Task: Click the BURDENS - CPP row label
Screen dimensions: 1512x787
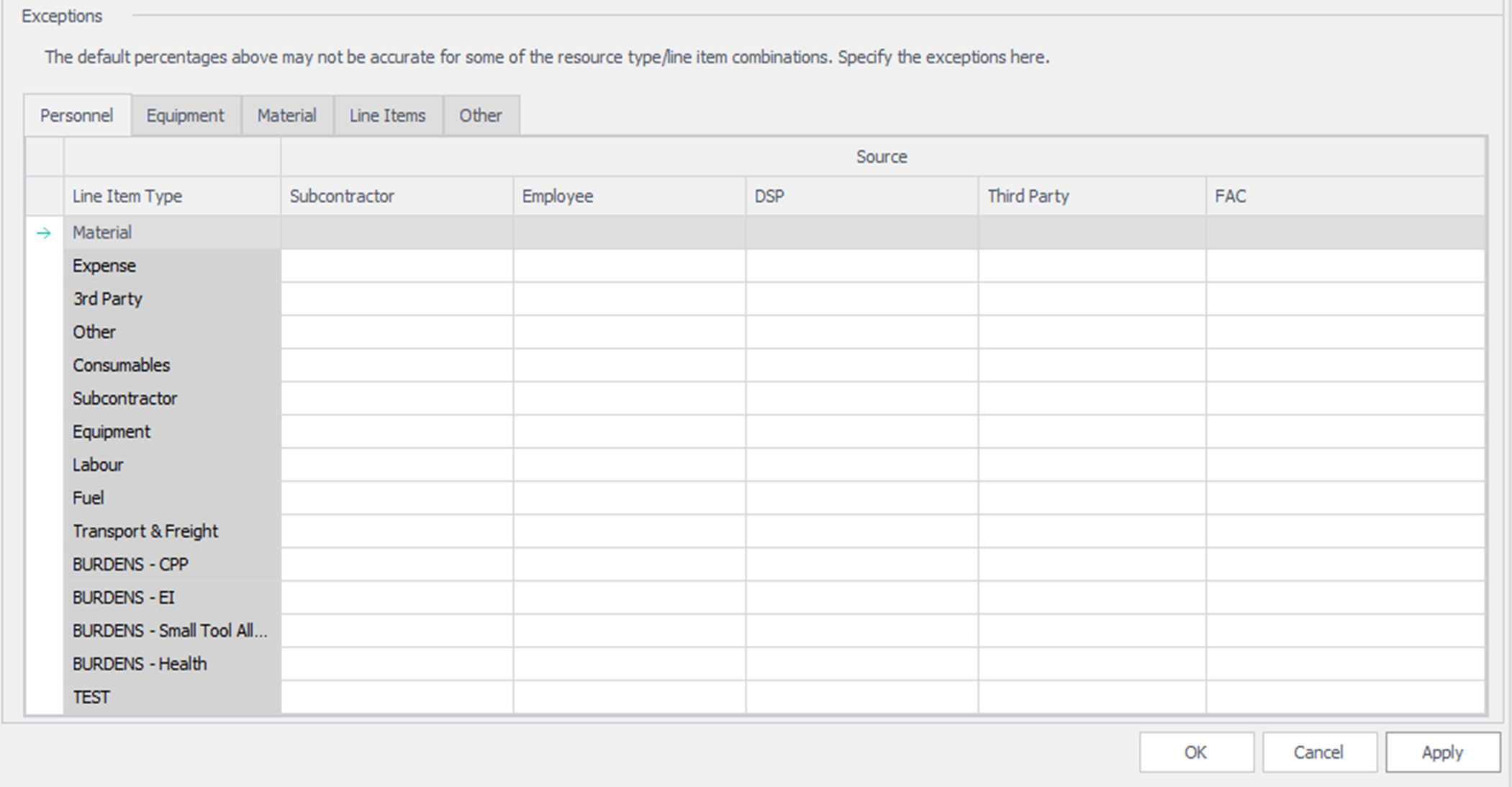Action: (130, 565)
